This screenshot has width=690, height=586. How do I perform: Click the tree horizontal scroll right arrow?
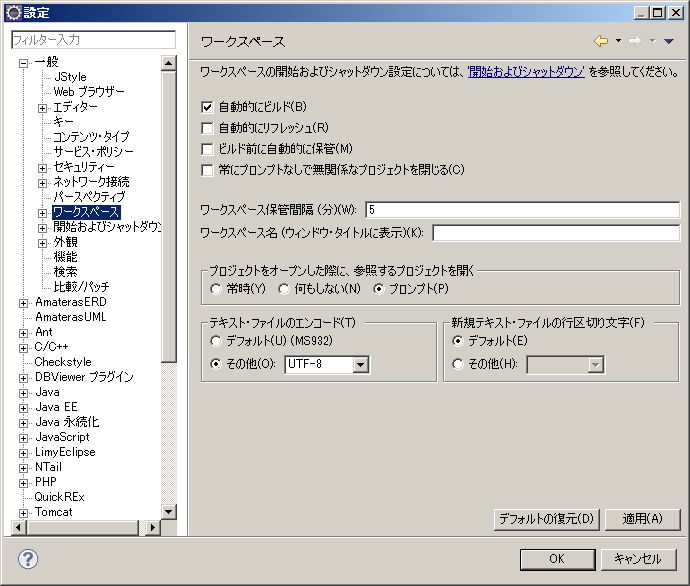(x=152, y=527)
